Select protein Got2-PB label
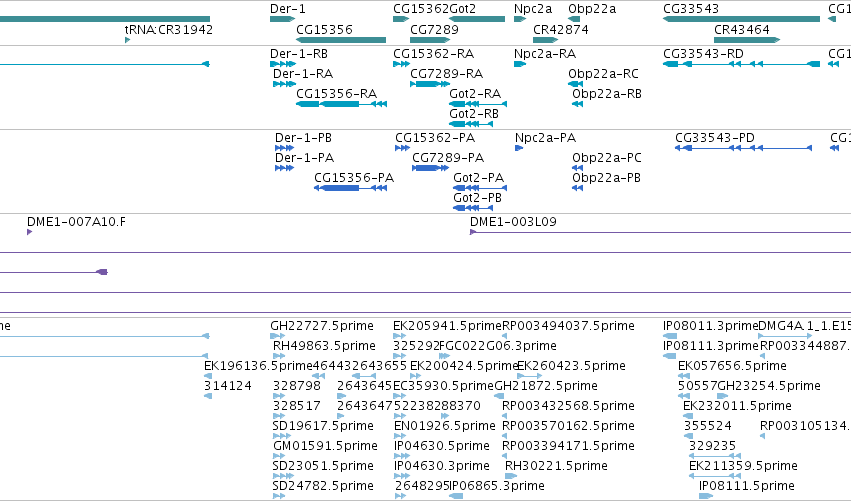This screenshot has height=501, width=851. point(478,198)
